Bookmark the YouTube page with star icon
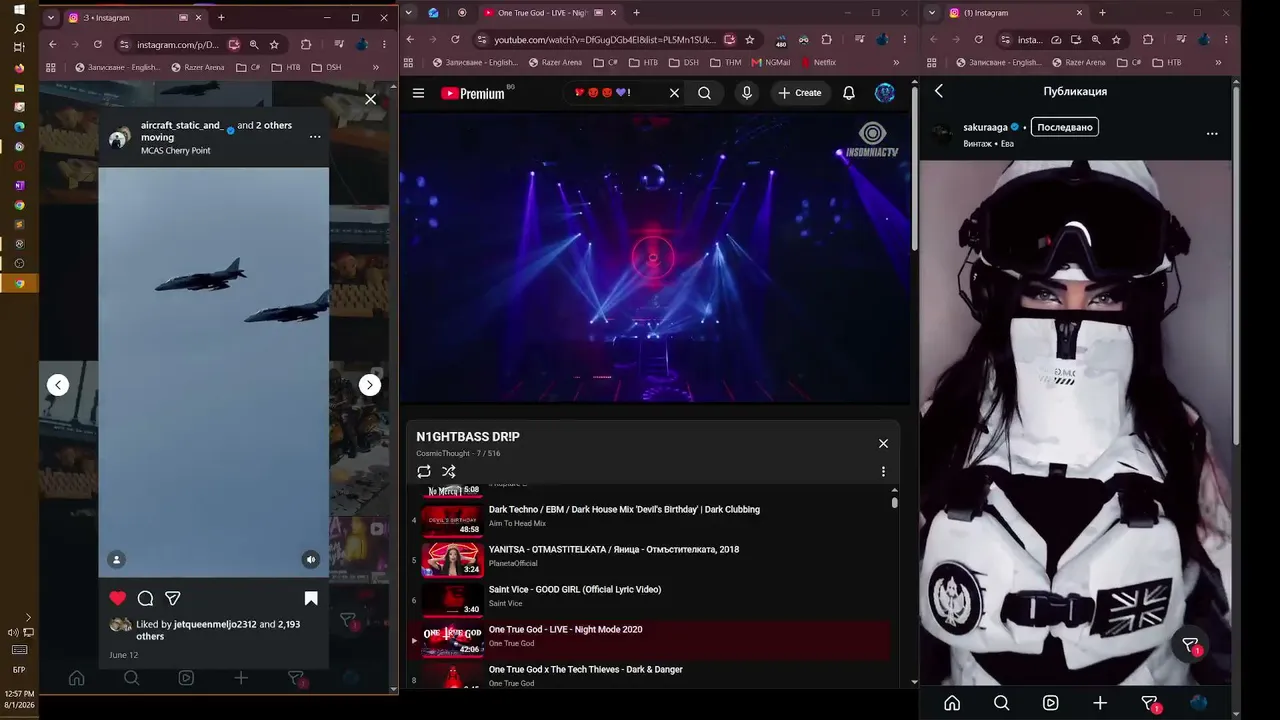 click(x=750, y=39)
